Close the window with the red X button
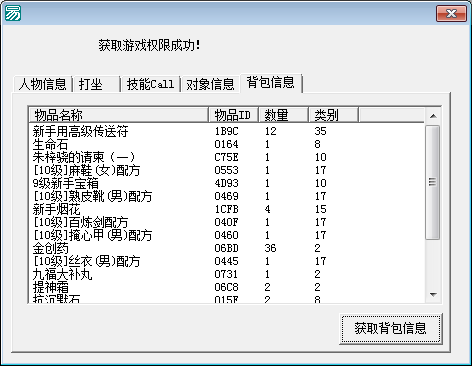The width and height of the screenshot is (472, 366). [451, 14]
